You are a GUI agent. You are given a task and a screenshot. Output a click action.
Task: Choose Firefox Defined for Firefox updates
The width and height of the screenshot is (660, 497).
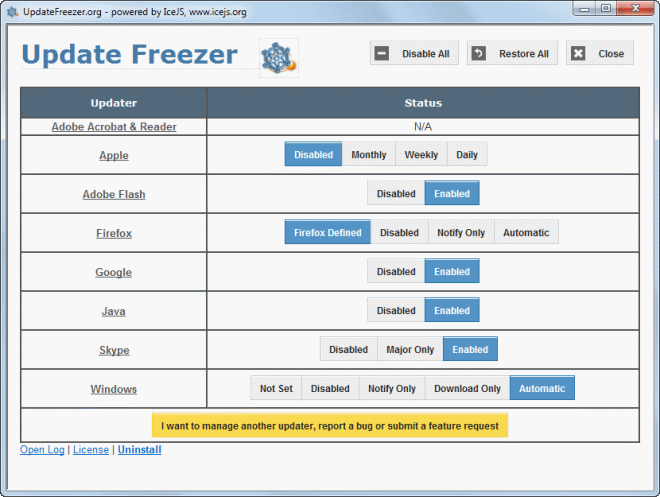tap(327, 232)
